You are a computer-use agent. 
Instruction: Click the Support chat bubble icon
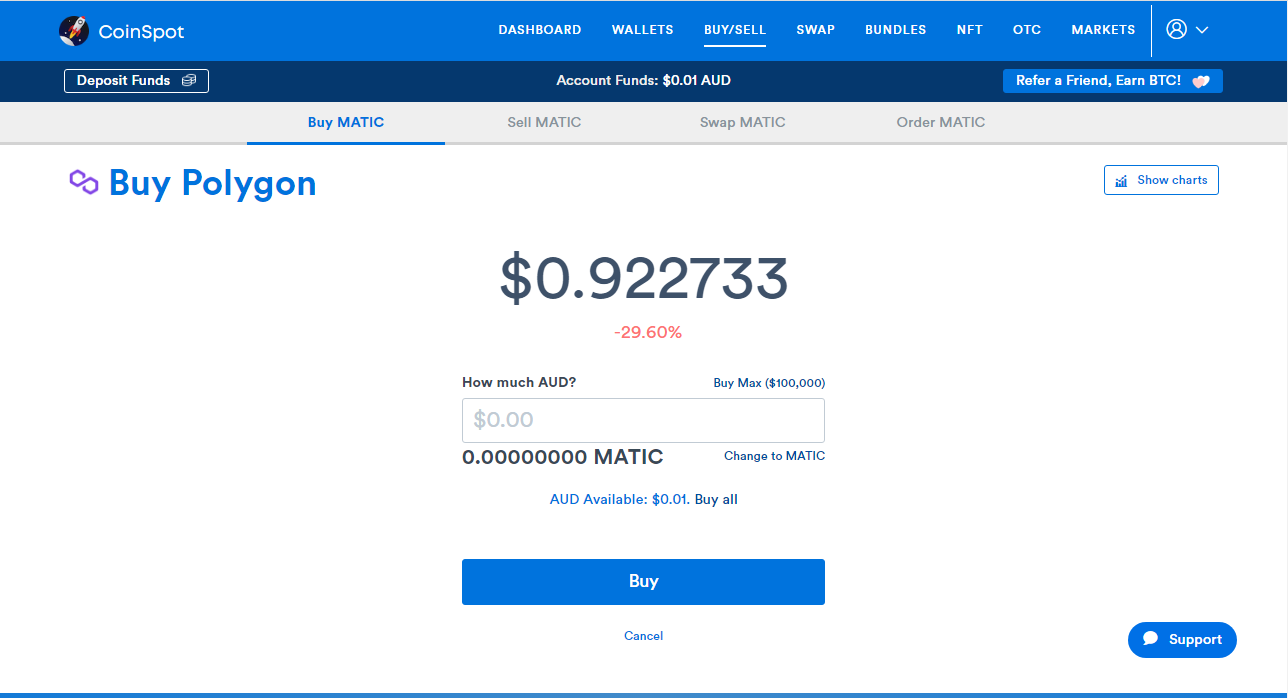coord(1151,639)
